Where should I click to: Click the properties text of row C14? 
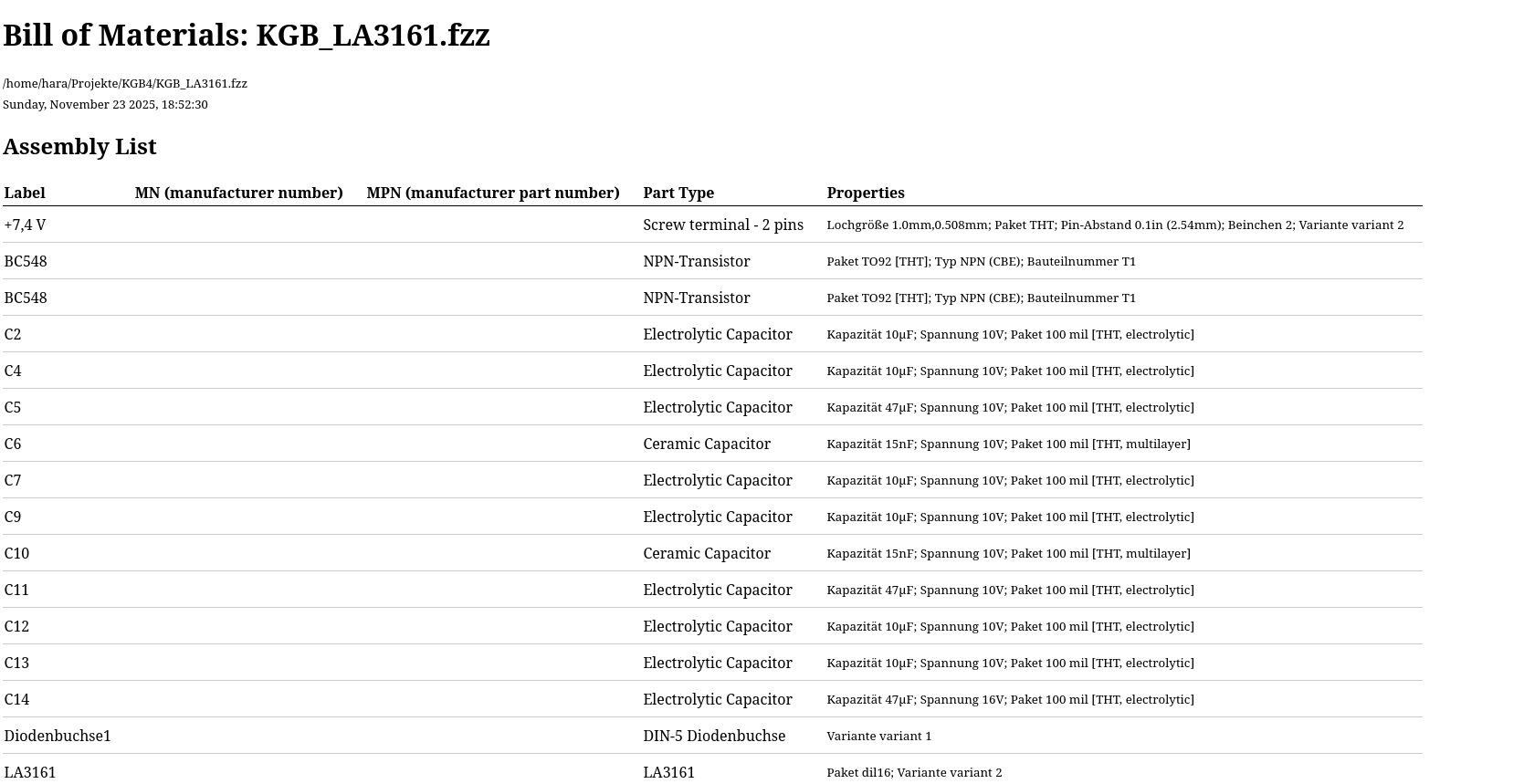tap(1010, 700)
